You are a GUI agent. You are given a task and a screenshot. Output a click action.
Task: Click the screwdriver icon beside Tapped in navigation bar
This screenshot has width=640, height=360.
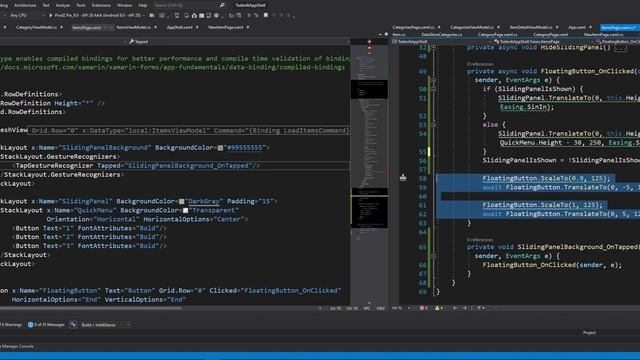[x=131, y=42]
